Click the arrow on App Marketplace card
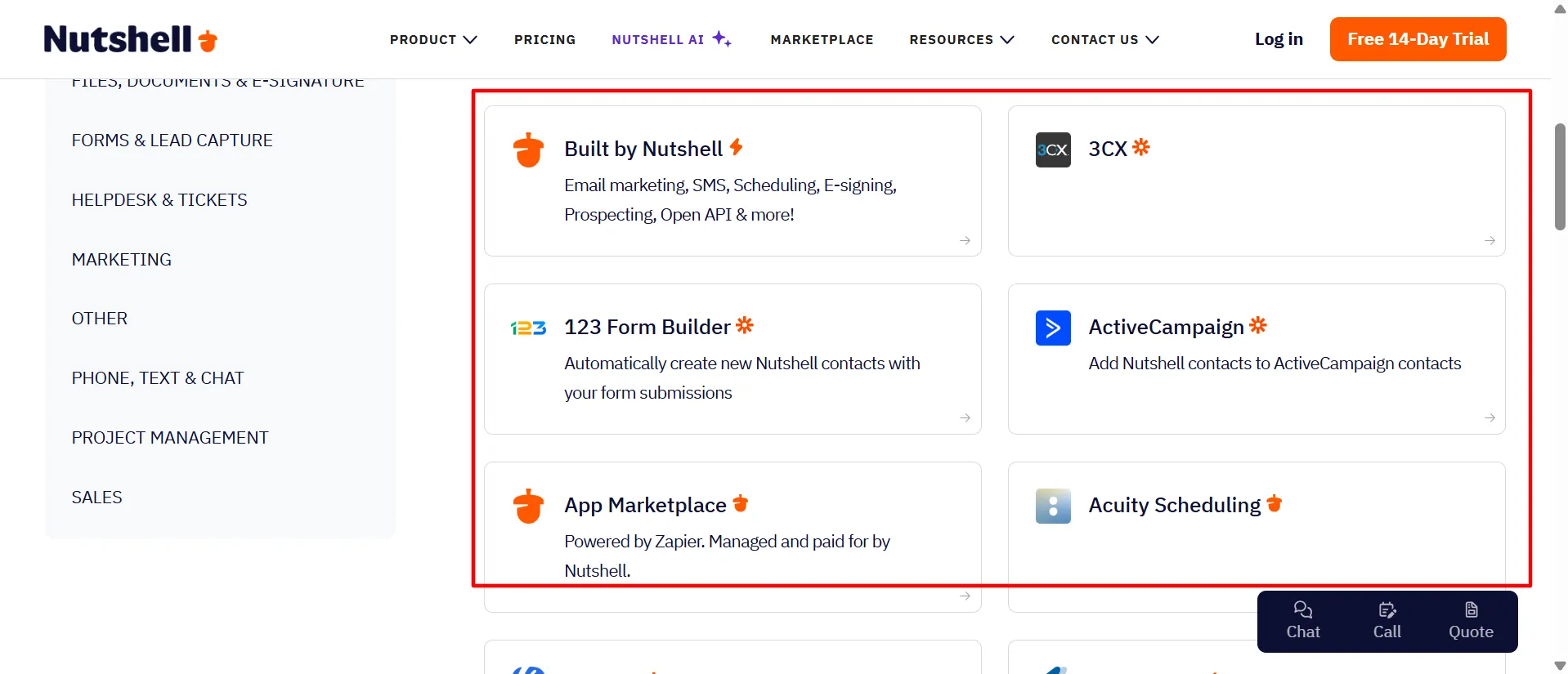This screenshot has height=674, width=1568. coord(965,596)
